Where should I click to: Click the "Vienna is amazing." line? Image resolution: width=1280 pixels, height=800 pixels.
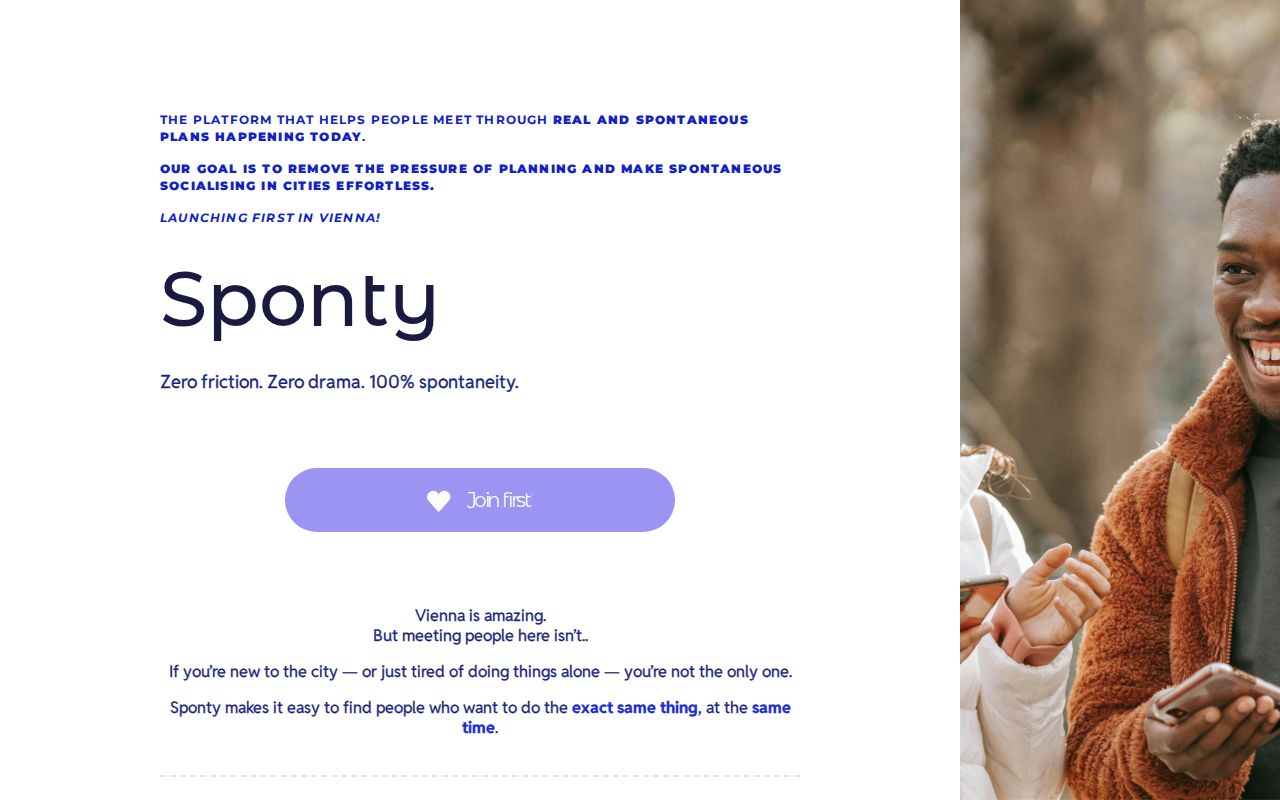(x=480, y=615)
